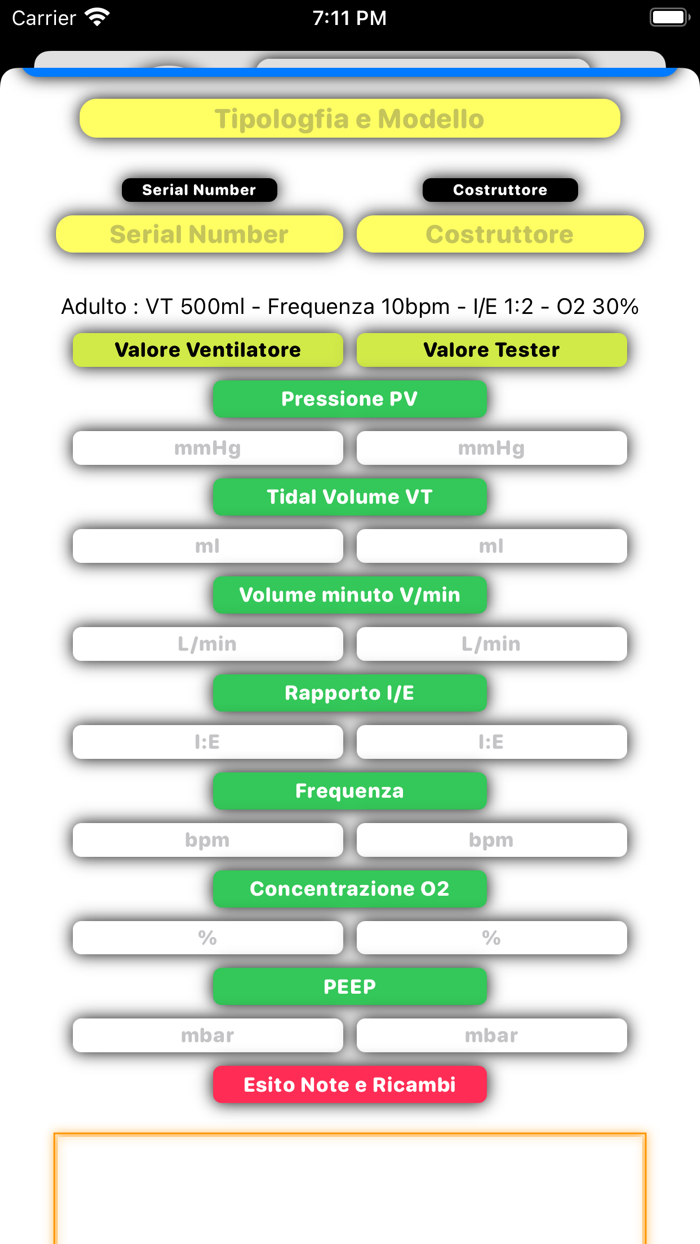Tap the Rapporto I/E label
This screenshot has width=700, height=1244.
click(x=350, y=693)
